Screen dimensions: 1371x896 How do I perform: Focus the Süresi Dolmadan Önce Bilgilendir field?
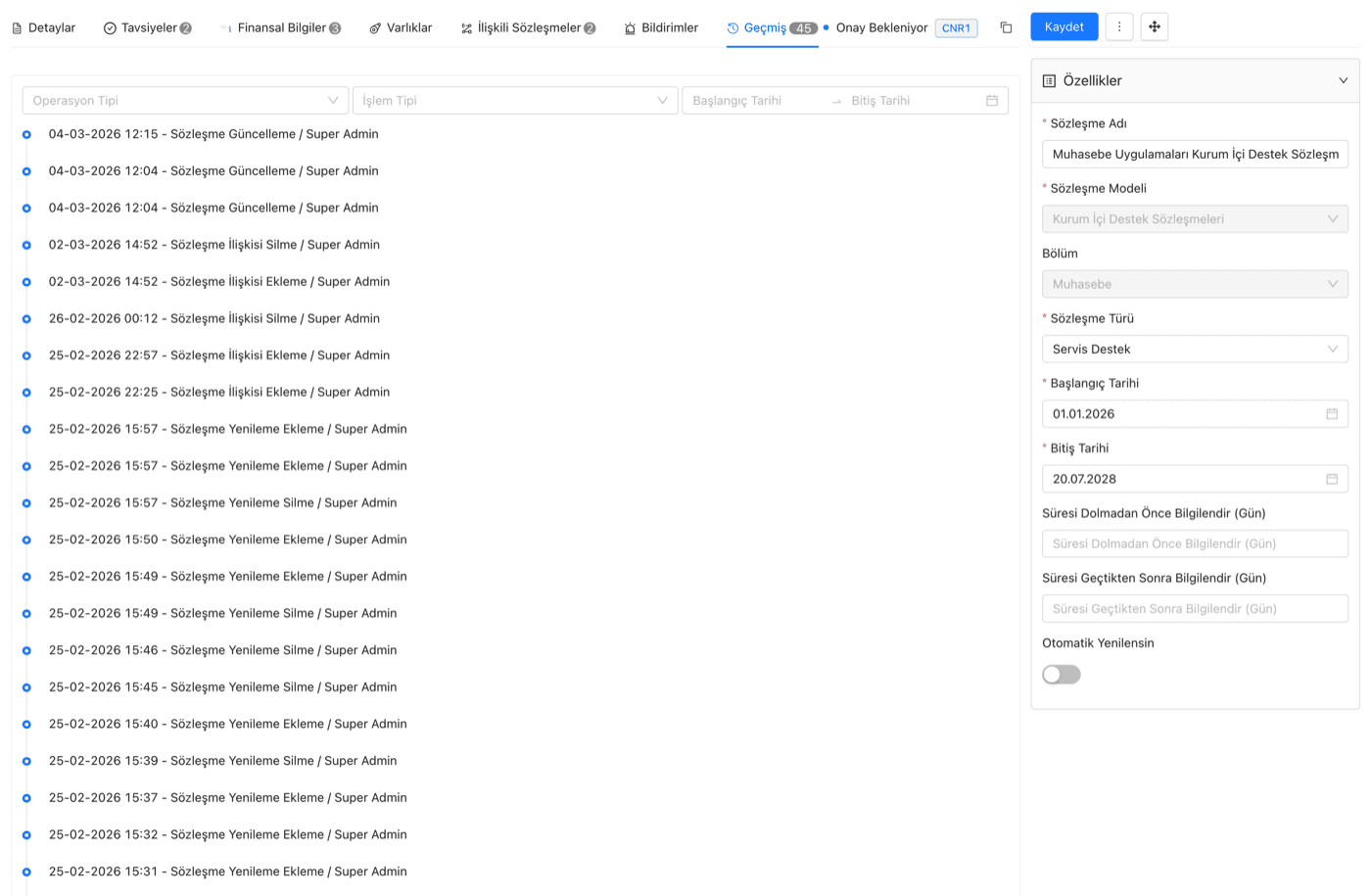[1195, 544]
